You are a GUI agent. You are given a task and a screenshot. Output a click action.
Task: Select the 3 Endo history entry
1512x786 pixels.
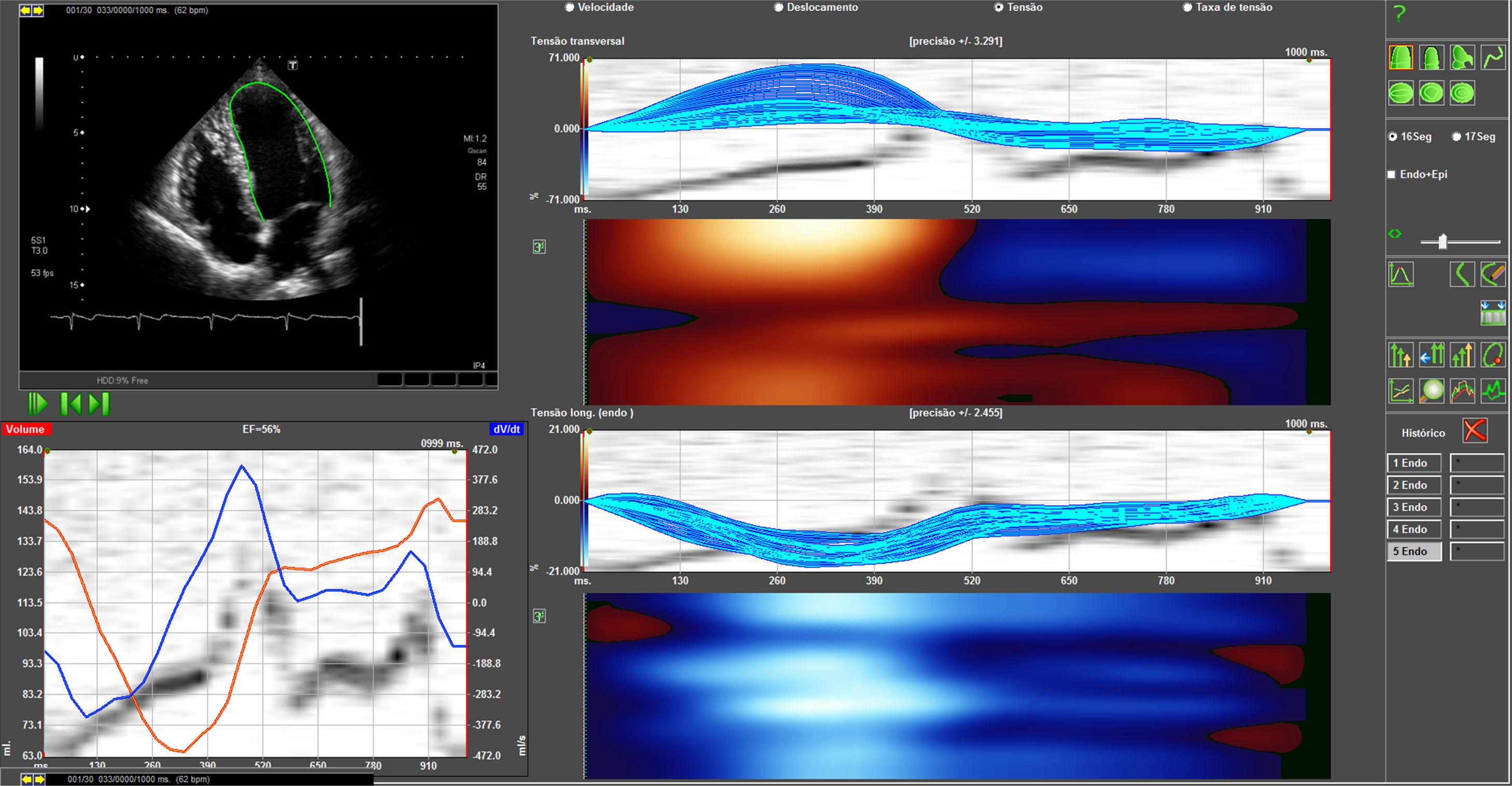(1414, 507)
